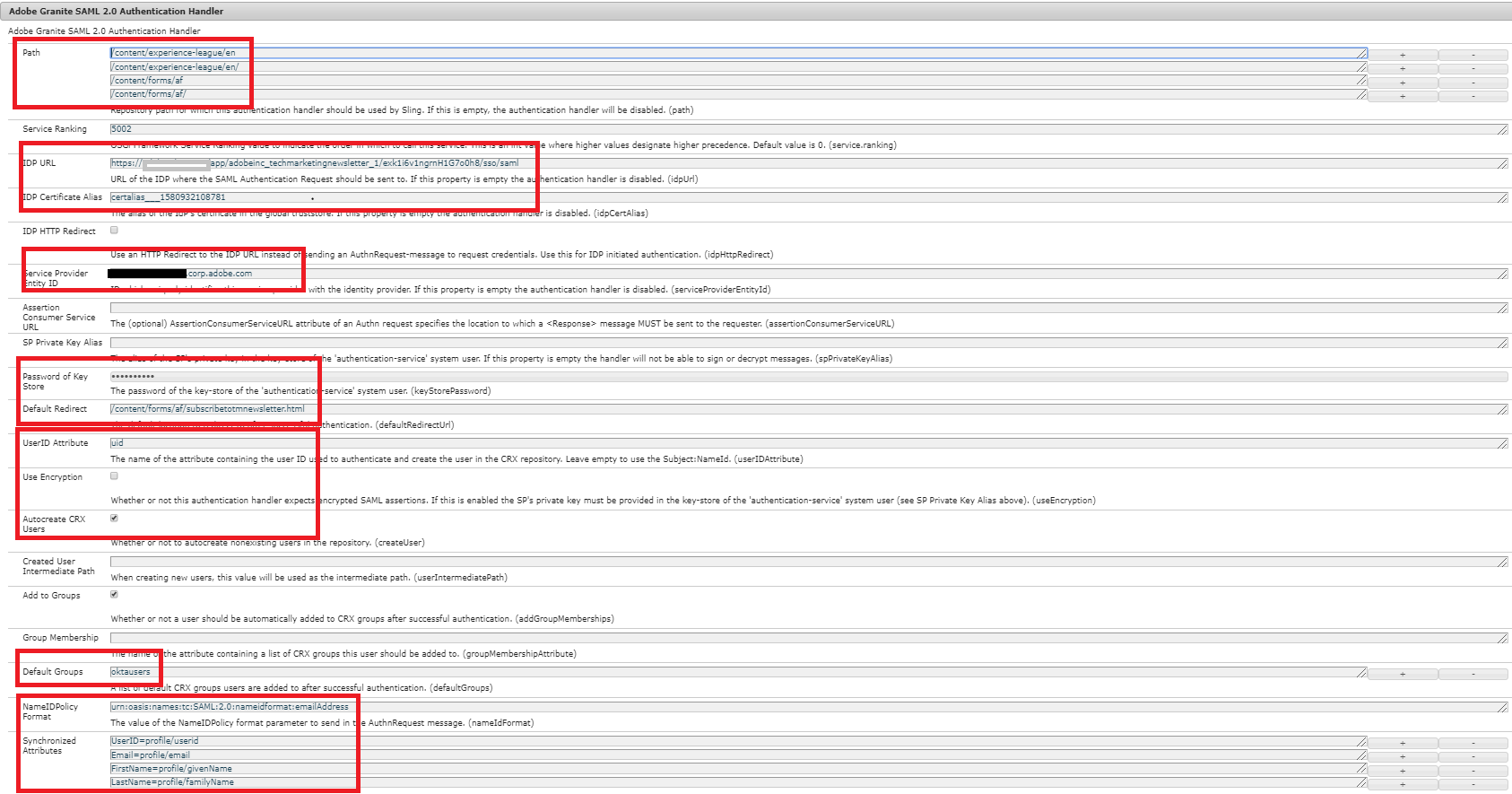Delete the /content/experience-league/en/ path row
The width and height of the screenshot is (1512, 794).
(1473, 68)
